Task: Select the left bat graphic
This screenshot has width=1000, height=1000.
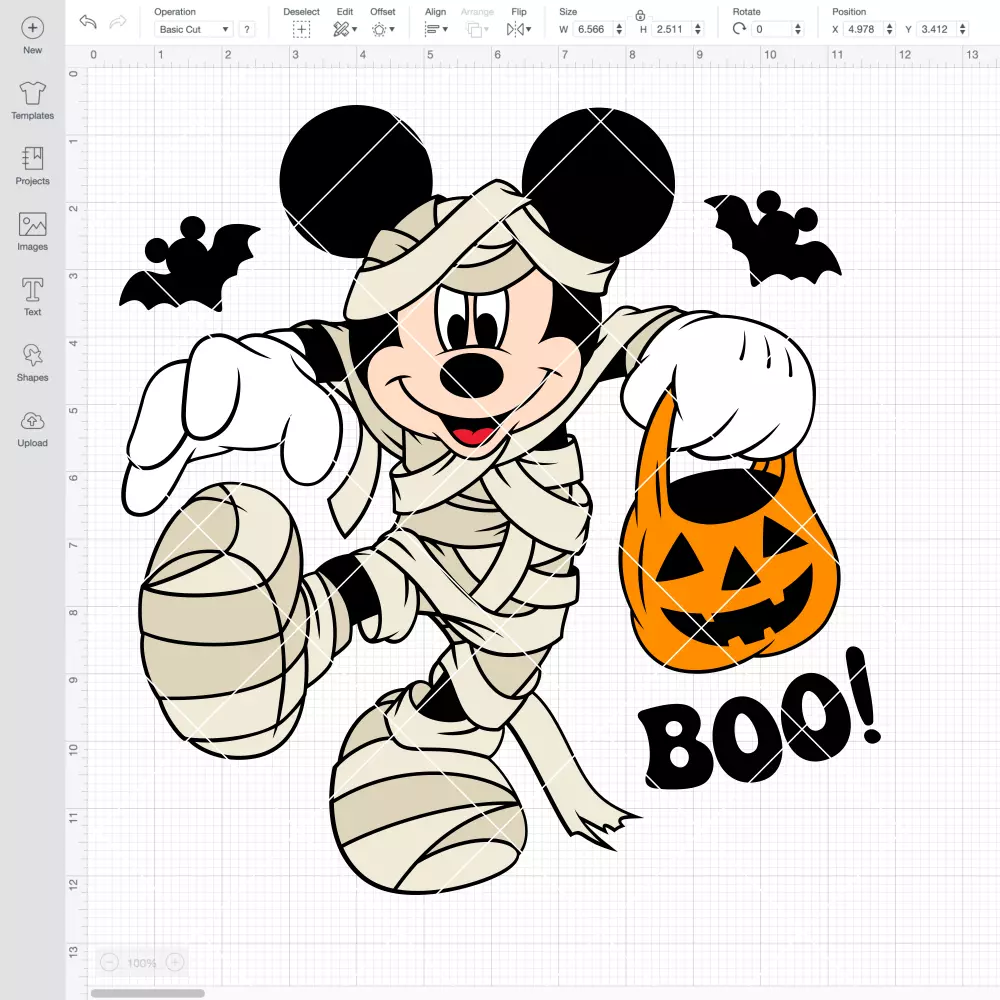Action: coord(189,264)
